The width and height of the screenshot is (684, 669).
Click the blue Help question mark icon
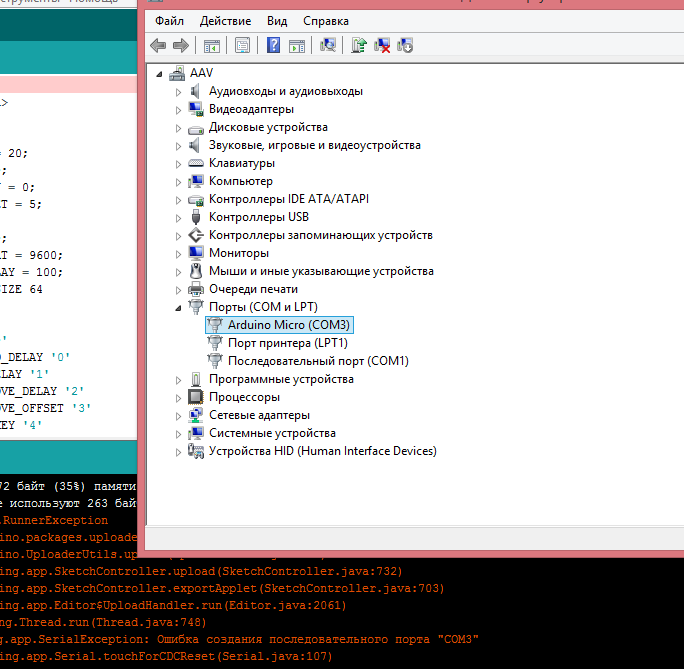[273, 45]
